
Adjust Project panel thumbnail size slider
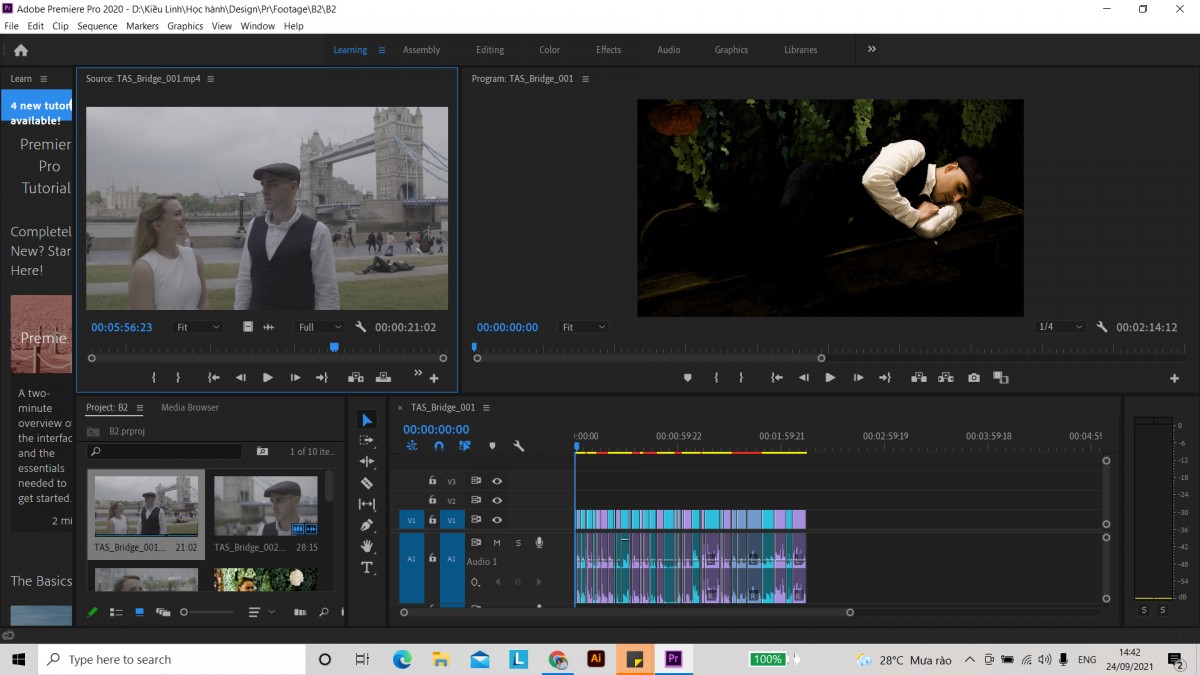(x=206, y=612)
